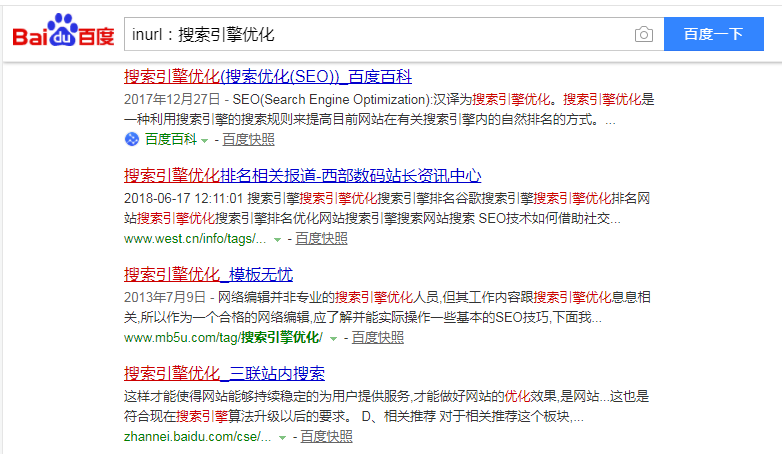Click the 百度一下 search button
The height and width of the screenshot is (454, 782).
point(714,34)
